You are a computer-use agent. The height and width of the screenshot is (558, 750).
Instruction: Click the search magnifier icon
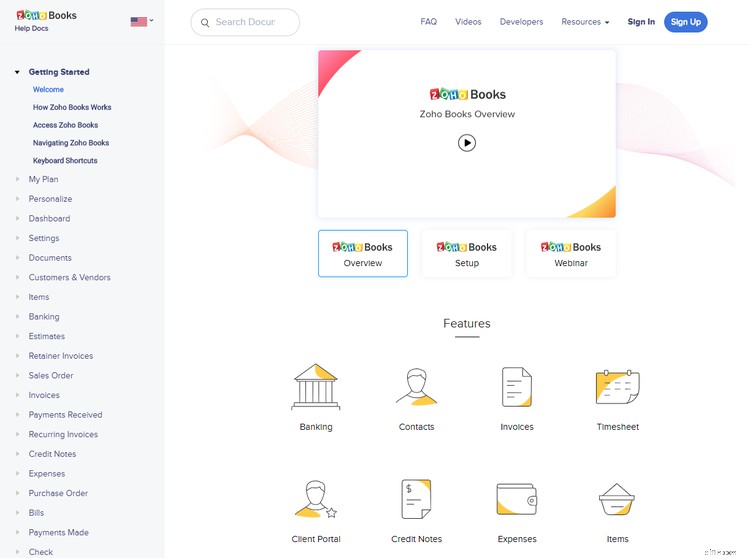[x=205, y=22]
